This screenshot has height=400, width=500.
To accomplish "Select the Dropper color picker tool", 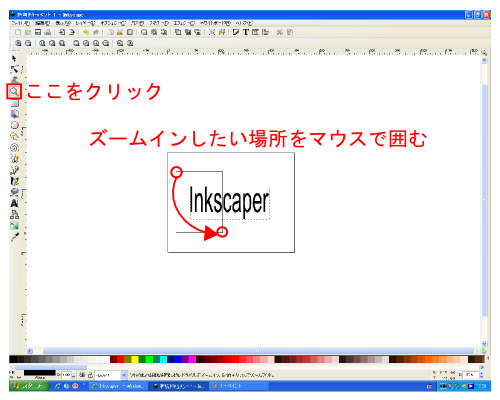I will [14, 237].
